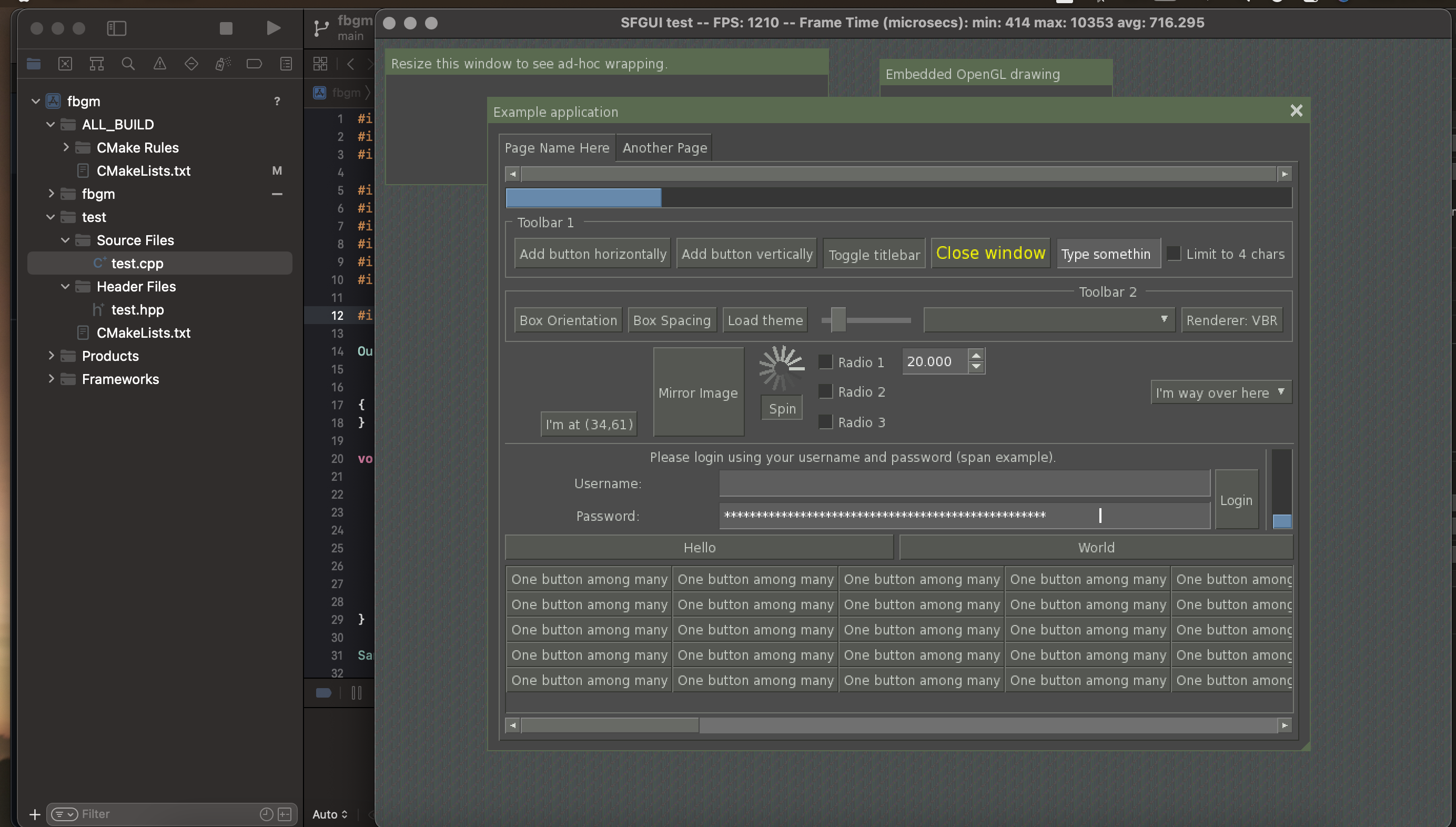Open the I'm way over here dropdown

tap(1220, 392)
